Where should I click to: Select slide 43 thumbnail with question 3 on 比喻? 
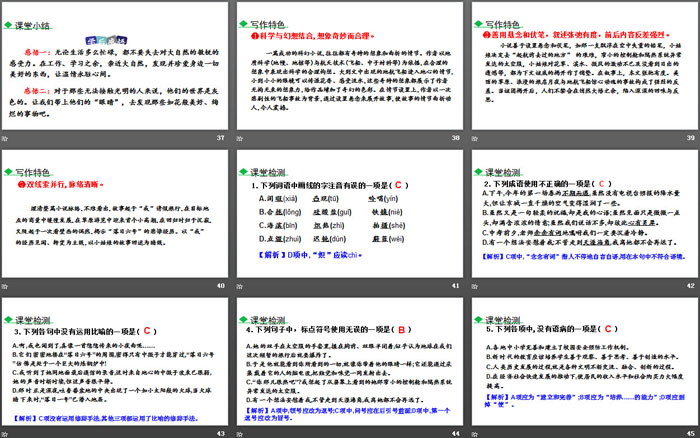click(115, 361)
